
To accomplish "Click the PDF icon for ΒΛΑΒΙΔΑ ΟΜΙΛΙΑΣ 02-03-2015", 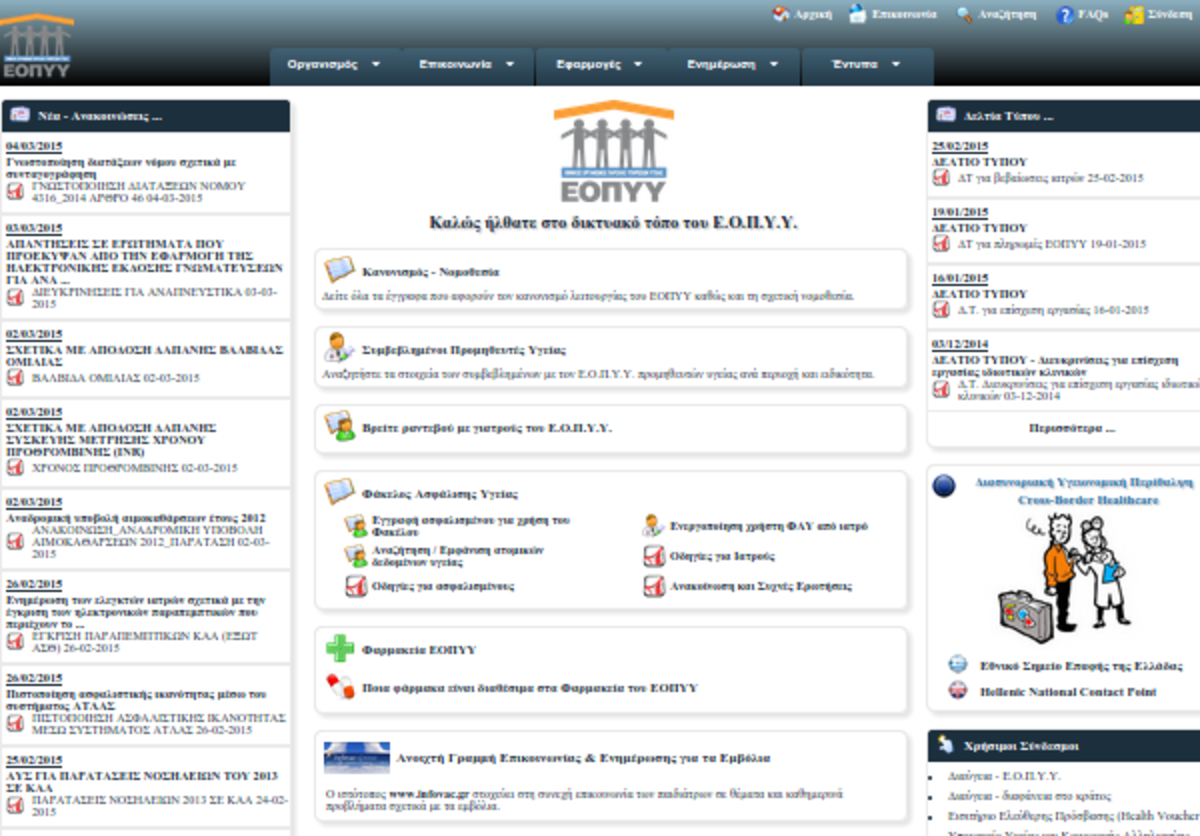I will pyautogui.click(x=15, y=378).
